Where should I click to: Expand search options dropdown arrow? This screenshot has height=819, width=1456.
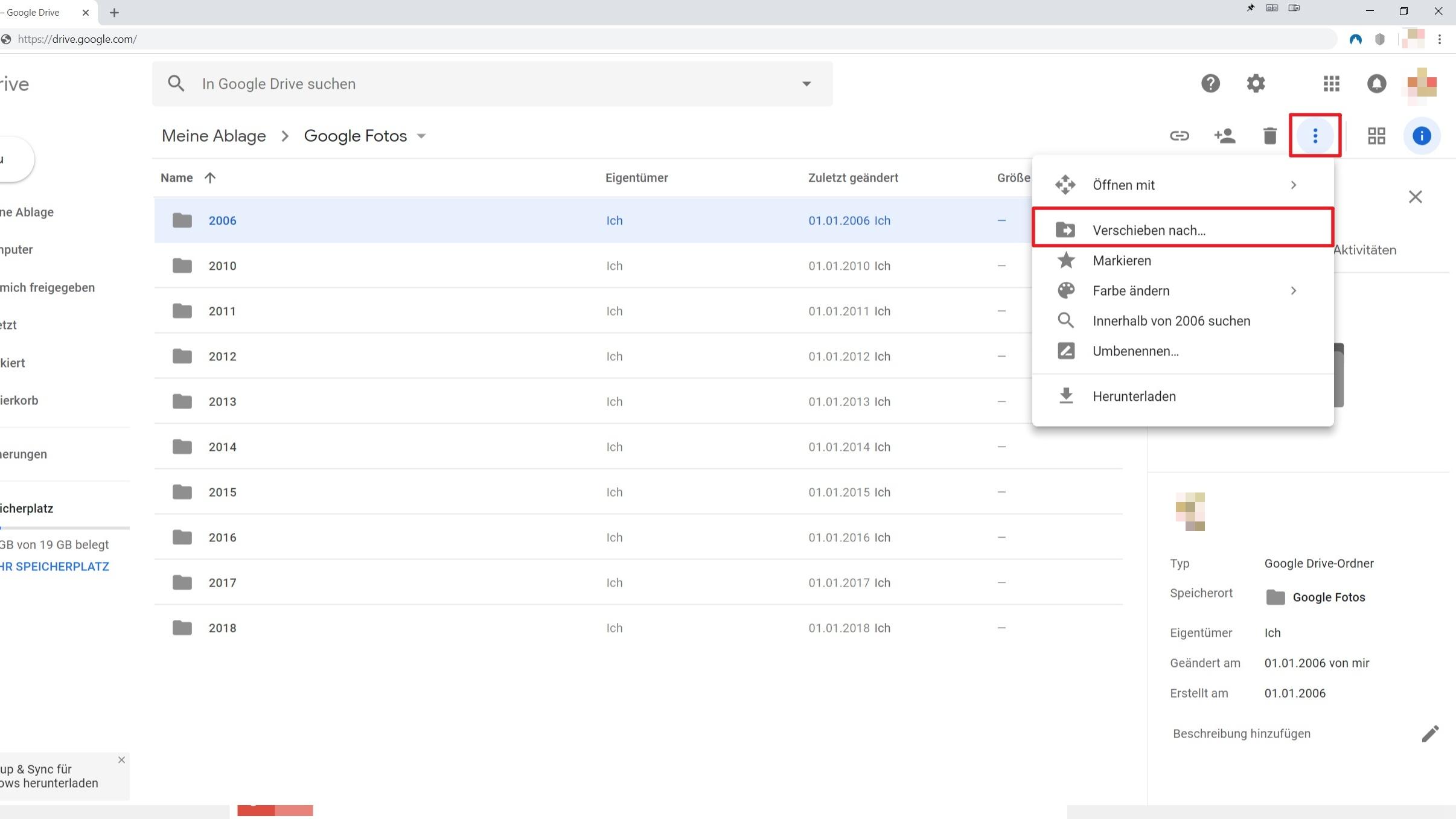tap(806, 84)
